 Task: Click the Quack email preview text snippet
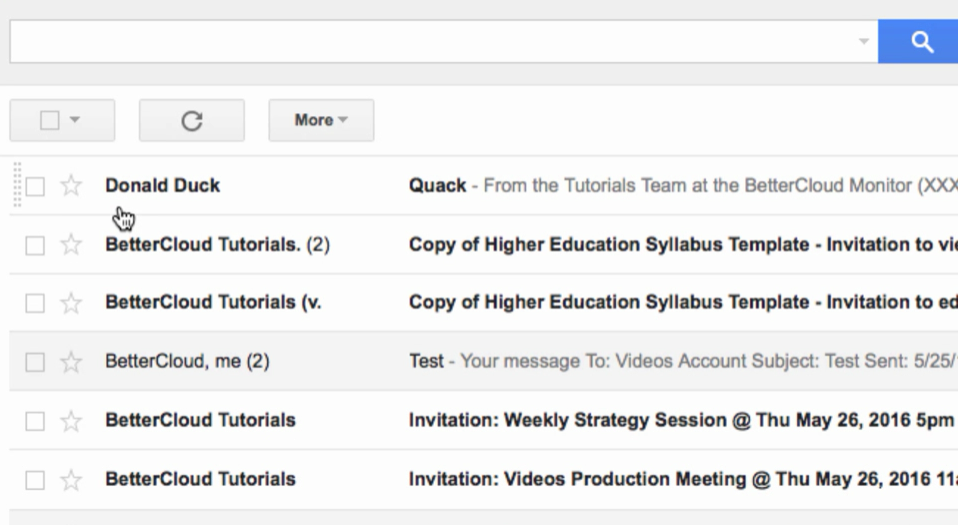point(720,185)
